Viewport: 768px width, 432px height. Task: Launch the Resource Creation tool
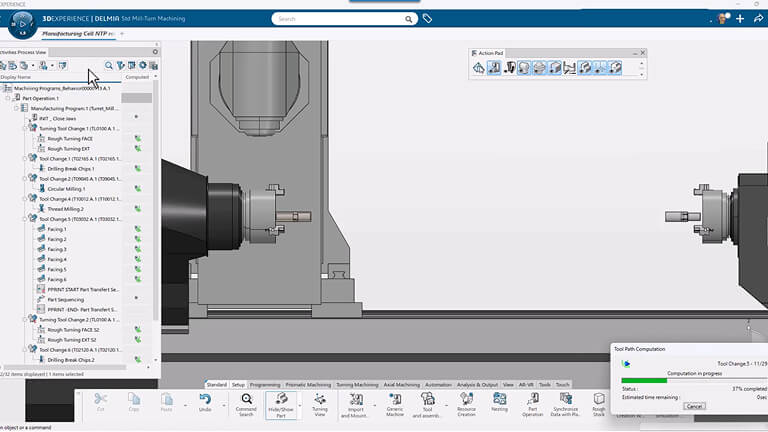[x=466, y=405]
